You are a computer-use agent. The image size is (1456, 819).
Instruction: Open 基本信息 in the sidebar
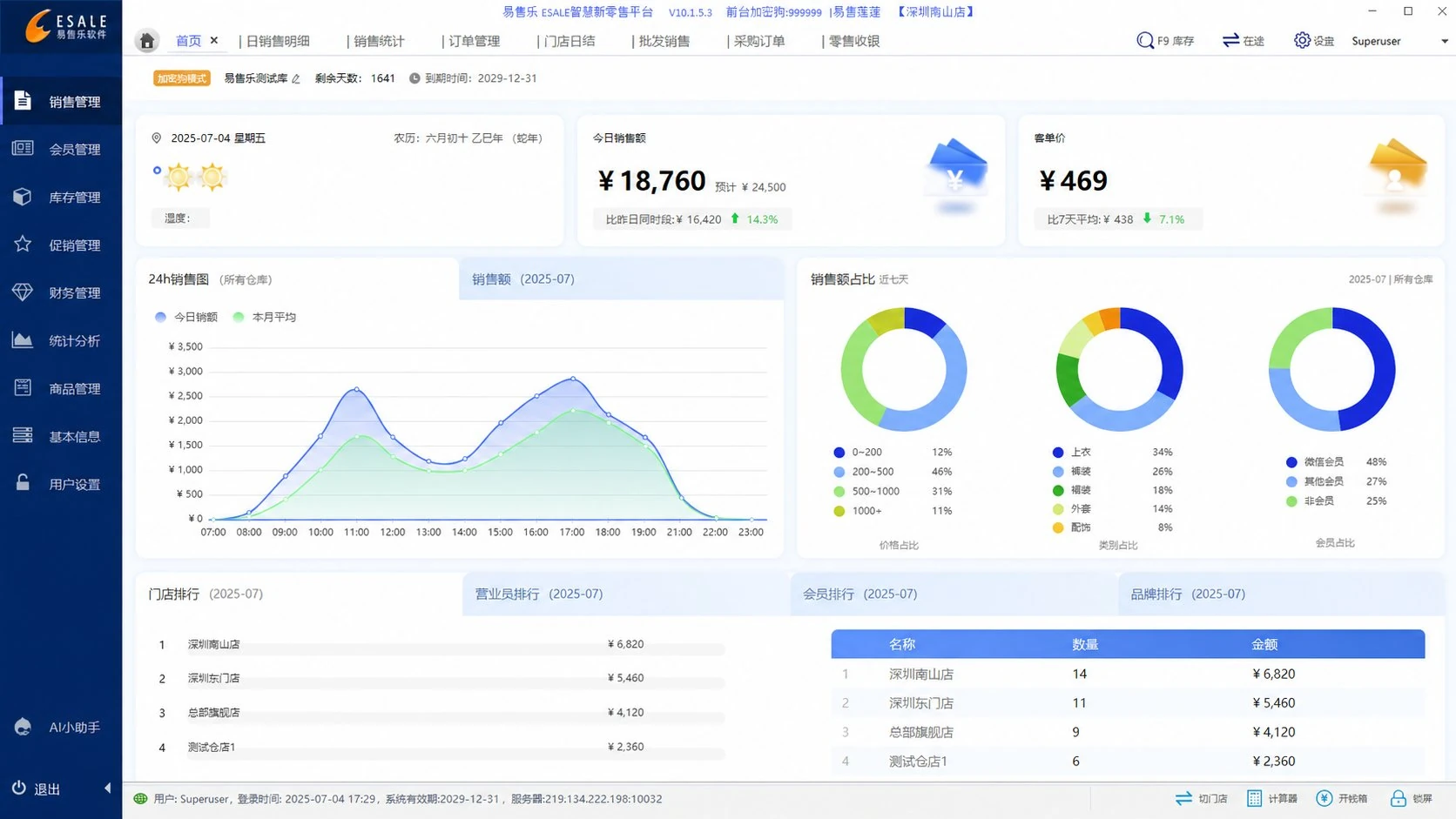click(x=61, y=436)
